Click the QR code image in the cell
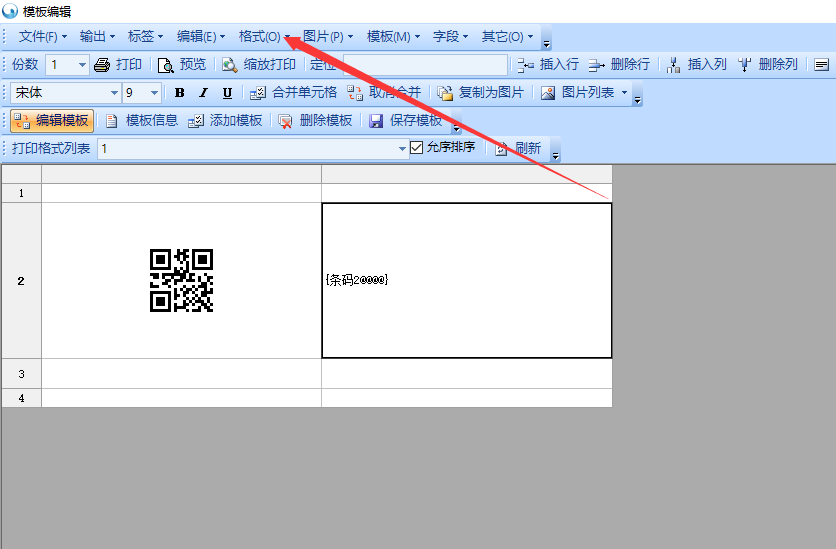The image size is (836, 549). point(181,280)
